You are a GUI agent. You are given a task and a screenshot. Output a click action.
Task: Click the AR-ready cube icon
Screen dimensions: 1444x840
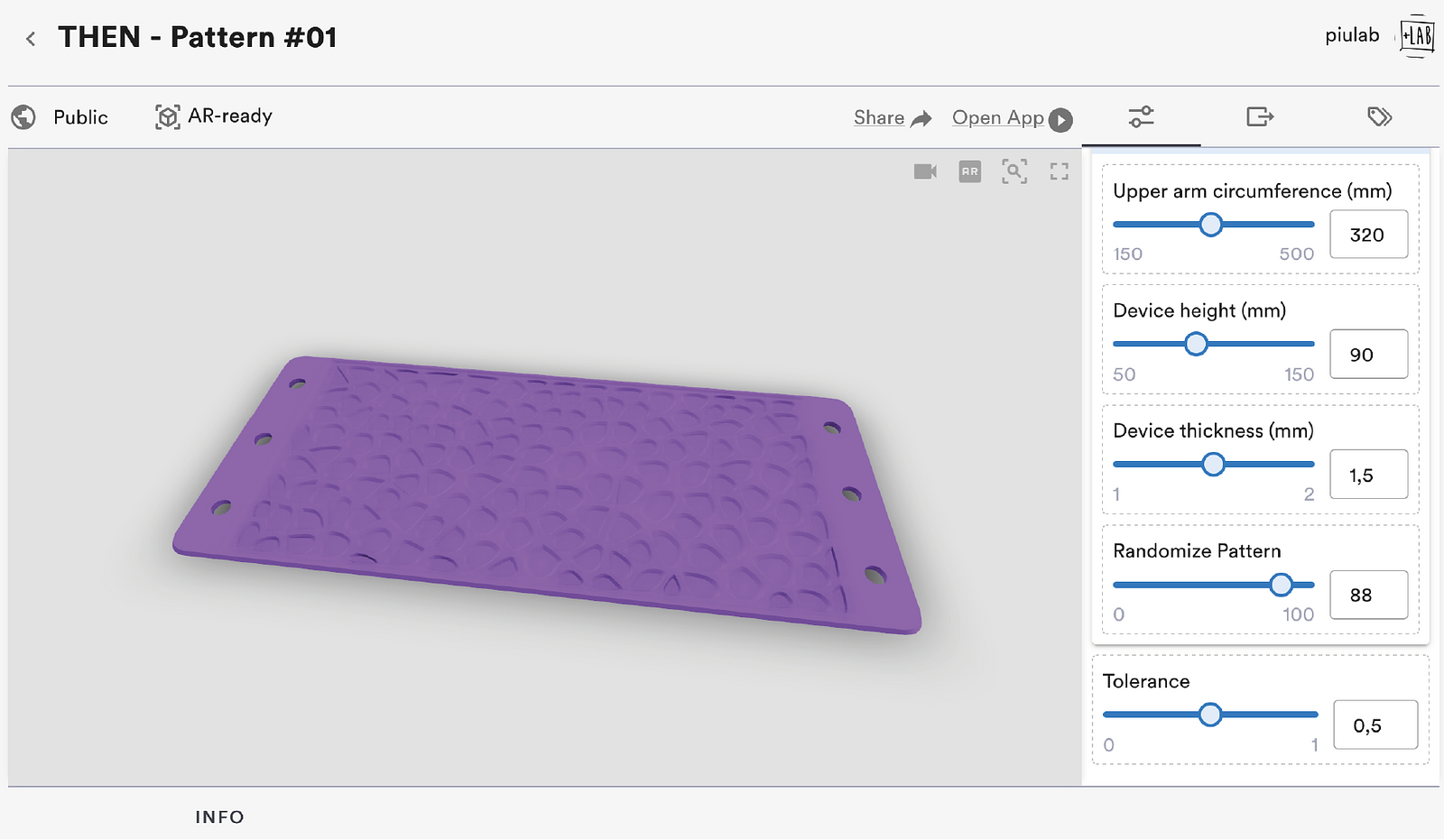[x=168, y=117]
